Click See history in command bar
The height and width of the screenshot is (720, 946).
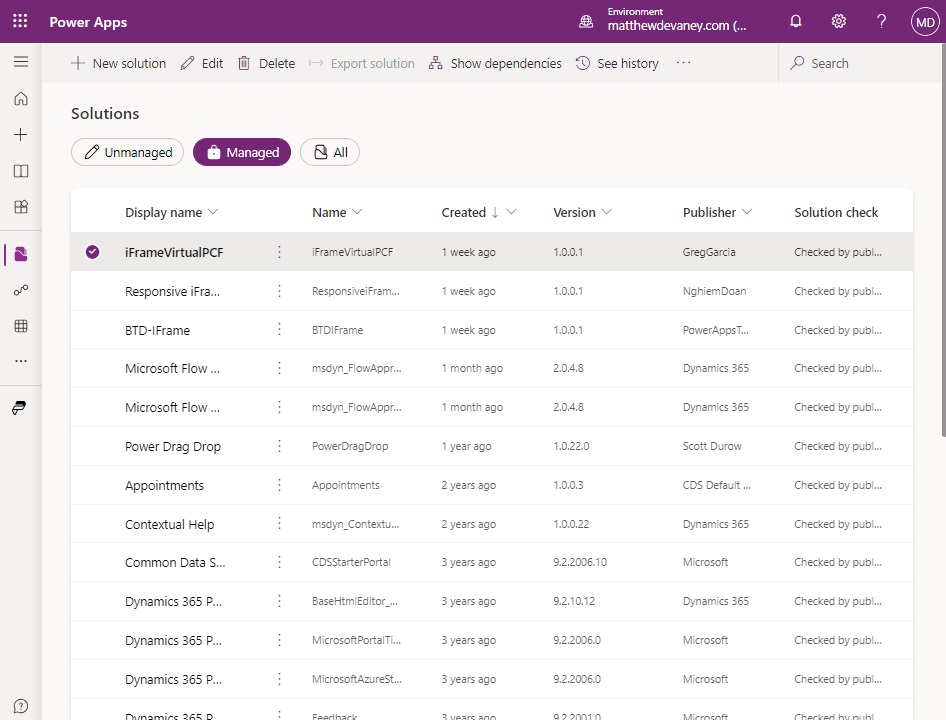click(x=617, y=63)
